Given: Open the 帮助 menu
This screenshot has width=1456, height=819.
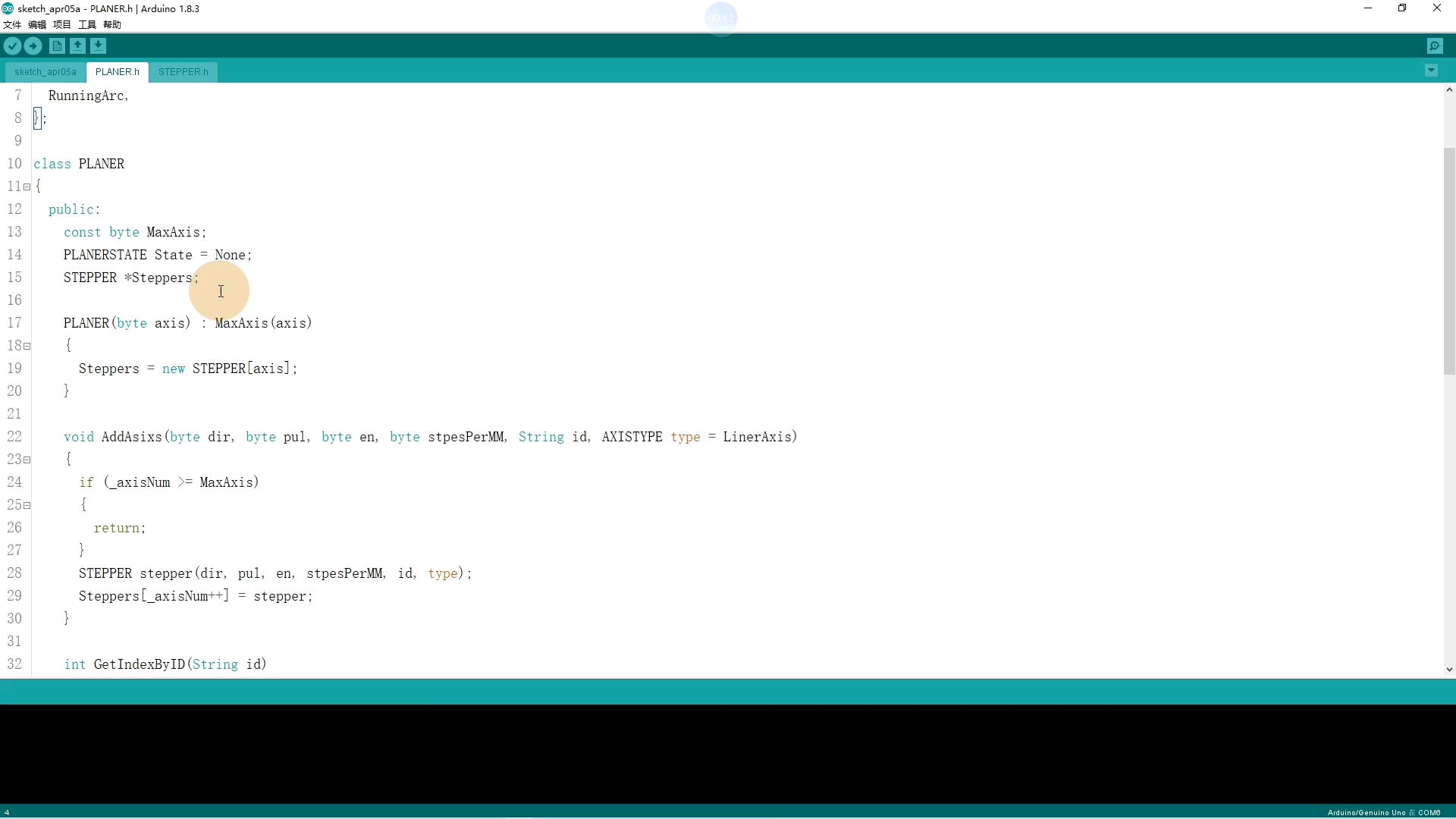Looking at the screenshot, I should 112,24.
